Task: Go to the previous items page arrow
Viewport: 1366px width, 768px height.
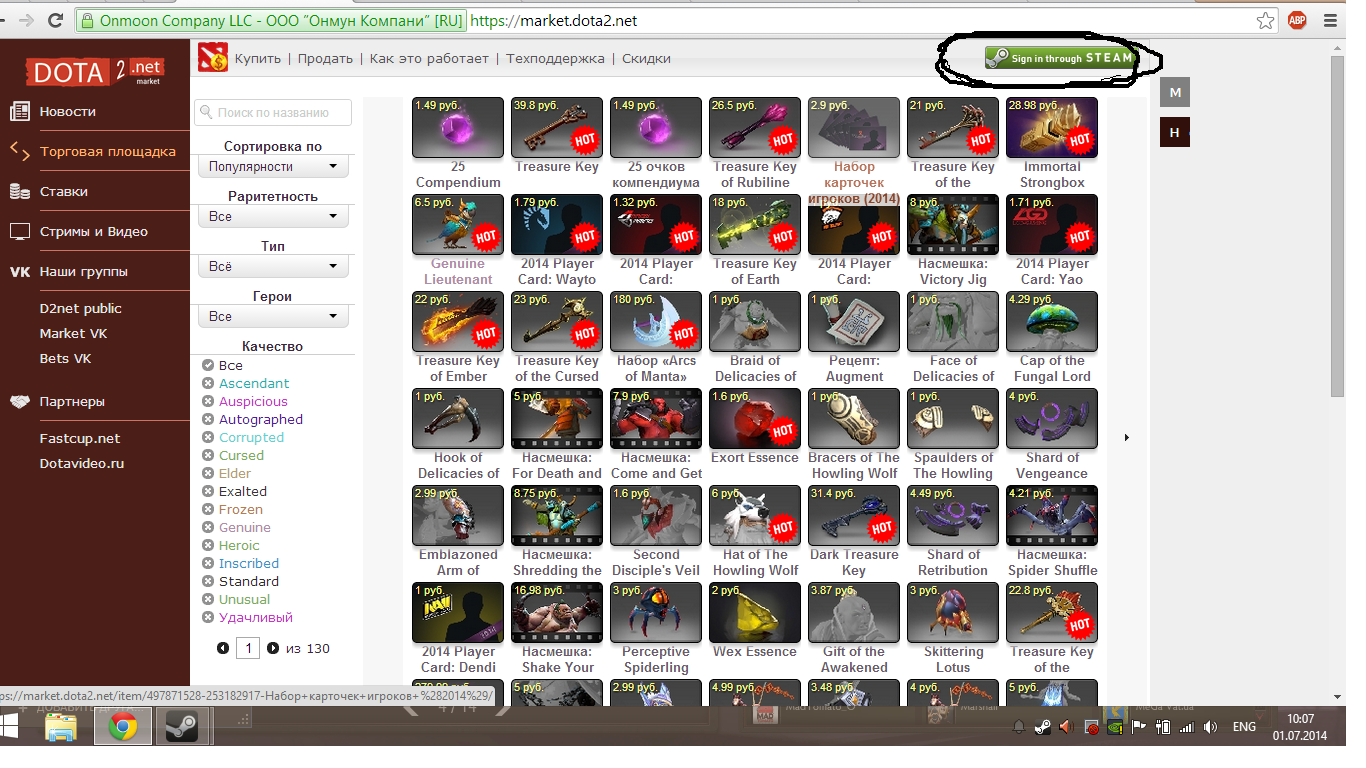Action: tap(223, 648)
